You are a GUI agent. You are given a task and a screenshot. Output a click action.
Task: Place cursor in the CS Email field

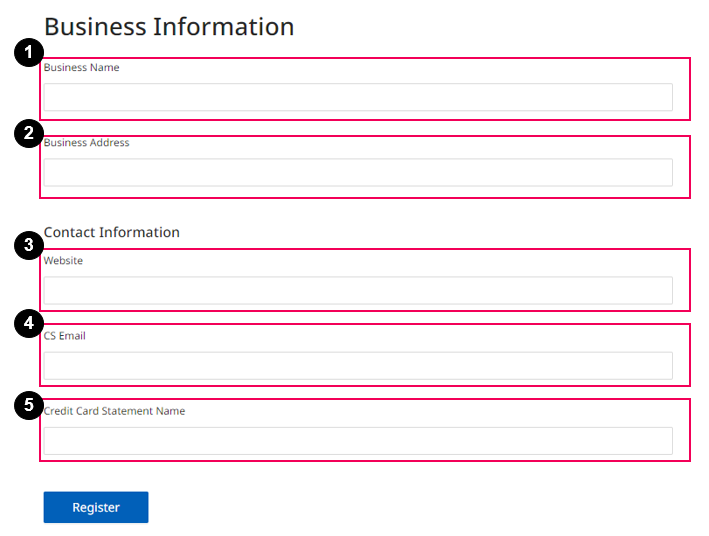(357, 365)
